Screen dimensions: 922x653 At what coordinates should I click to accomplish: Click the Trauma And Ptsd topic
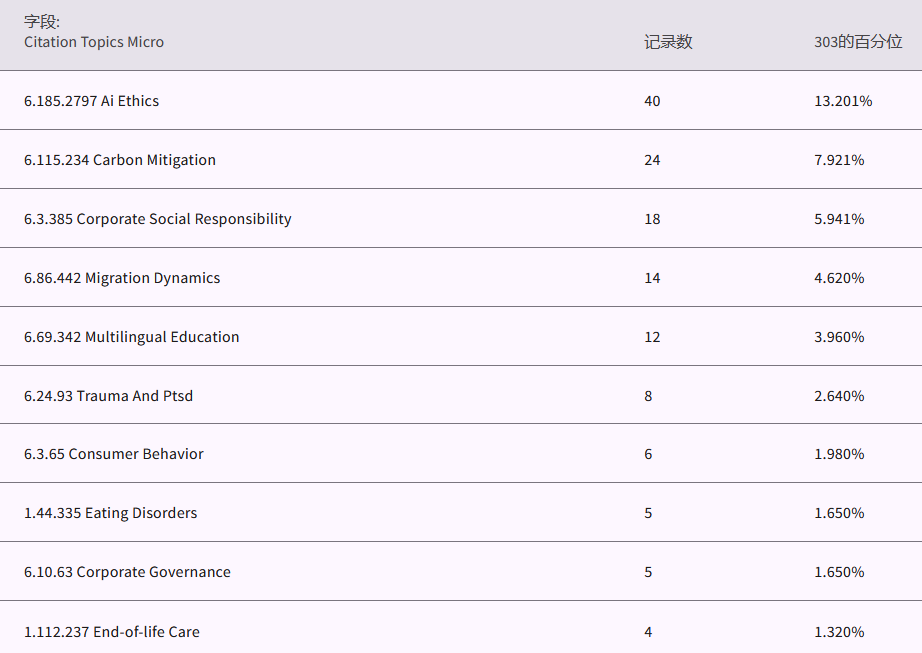click(109, 396)
